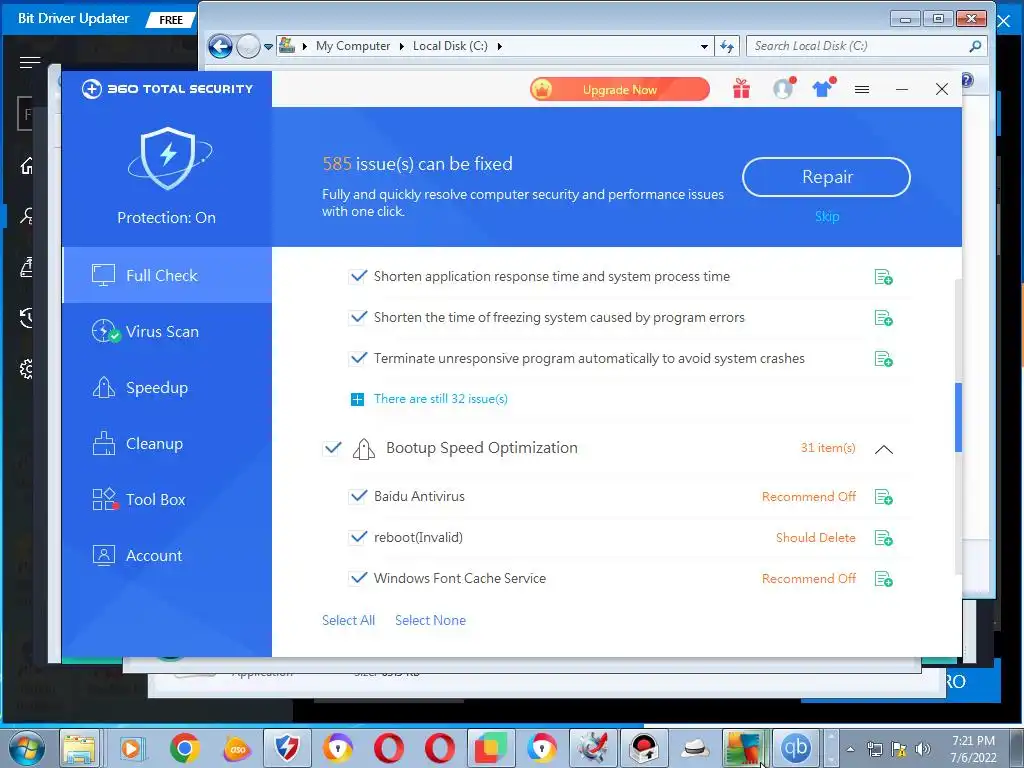Uncheck Windows Font Cache Service checkbox
Image resolution: width=1024 pixels, height=768 pixels.
(358, 579)
